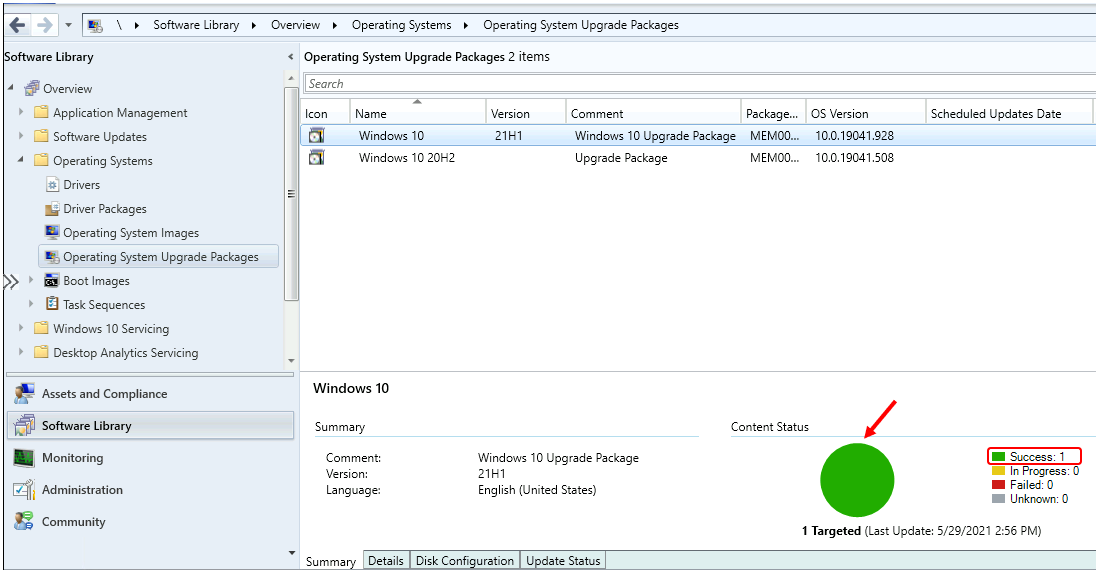
Task: Expand the Software Updates folder
Action: point(21,135)
